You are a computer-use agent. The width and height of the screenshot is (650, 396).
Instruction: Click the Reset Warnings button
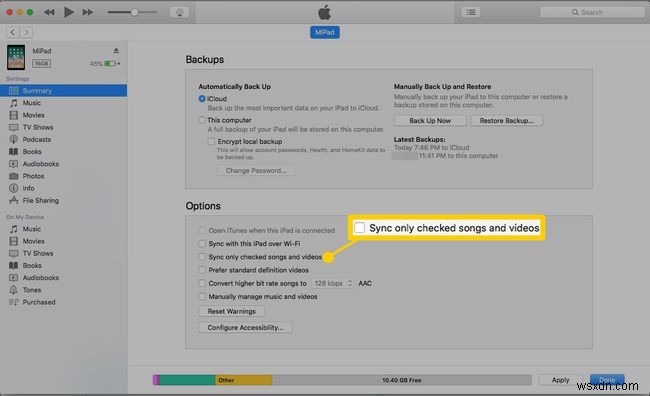[x=231, y=311]
